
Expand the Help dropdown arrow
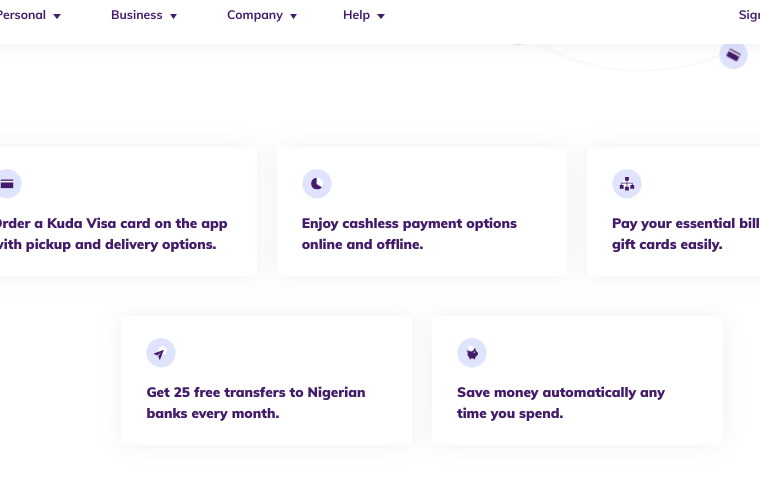click(381, 16)
